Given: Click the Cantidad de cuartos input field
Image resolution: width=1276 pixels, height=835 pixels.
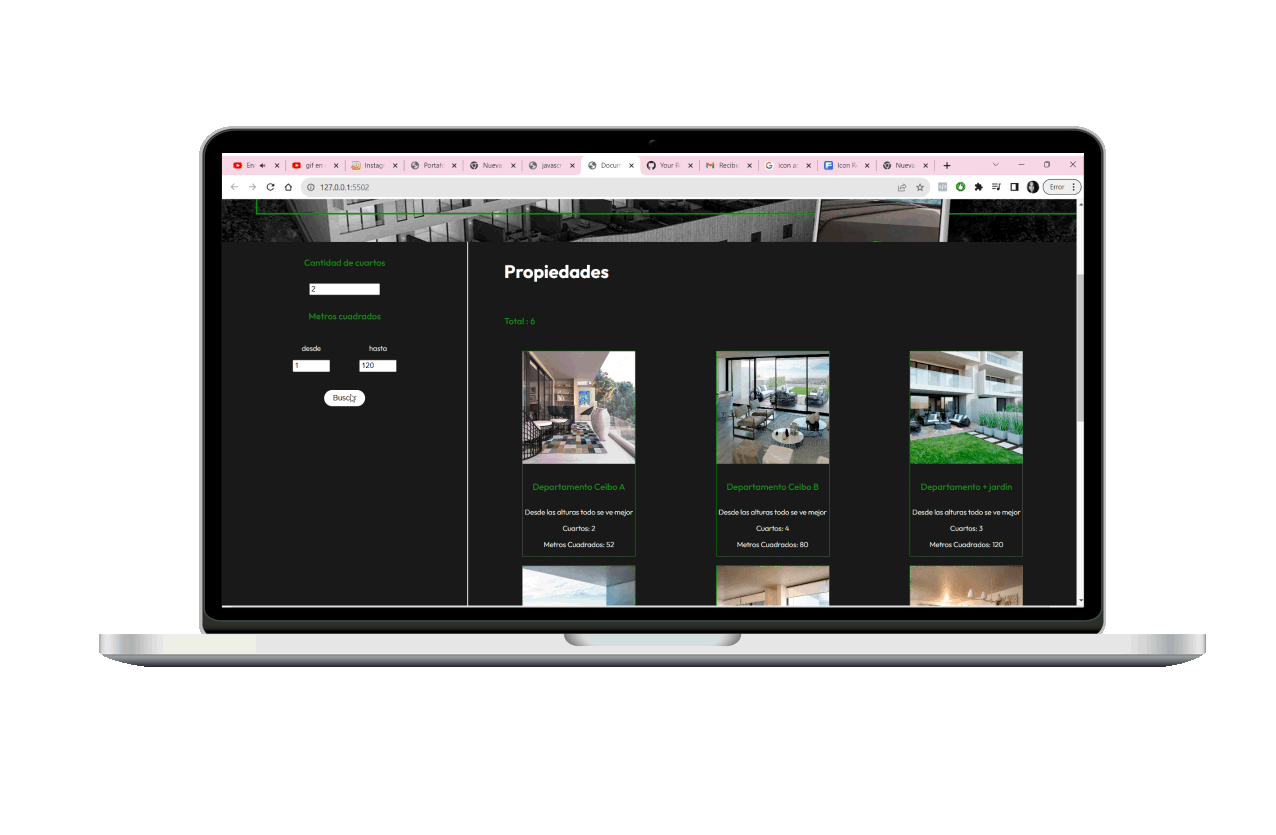Looking at the screenshot, I should point(344,289).
